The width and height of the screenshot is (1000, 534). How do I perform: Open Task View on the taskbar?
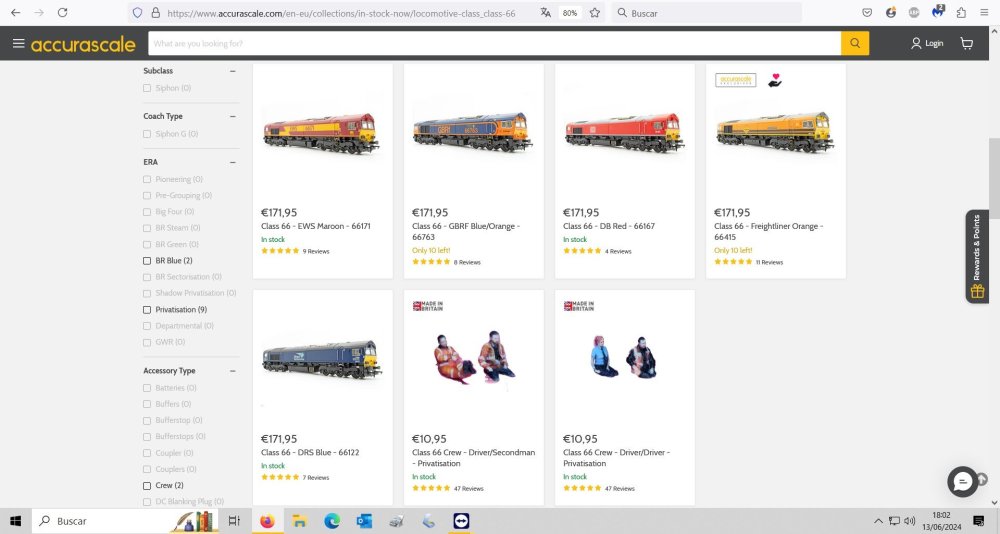[x=234, y=521]
